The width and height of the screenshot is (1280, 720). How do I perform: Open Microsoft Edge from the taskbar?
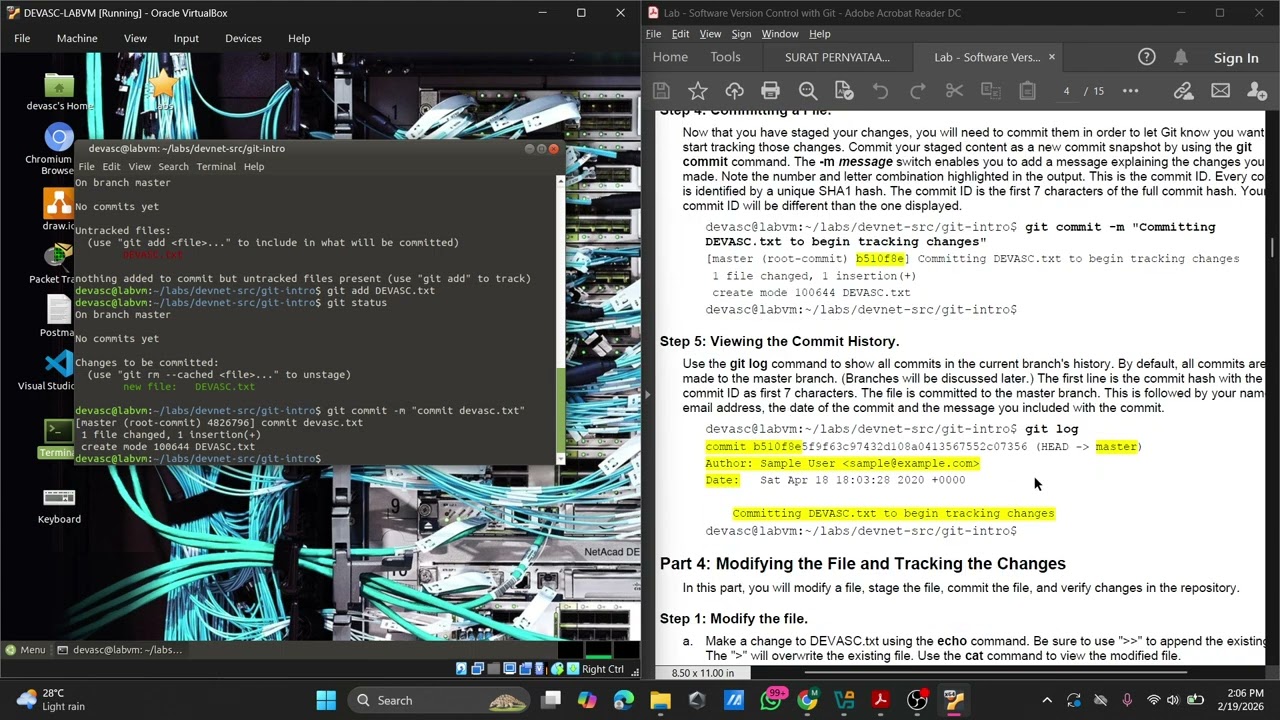tap(623, 700)
